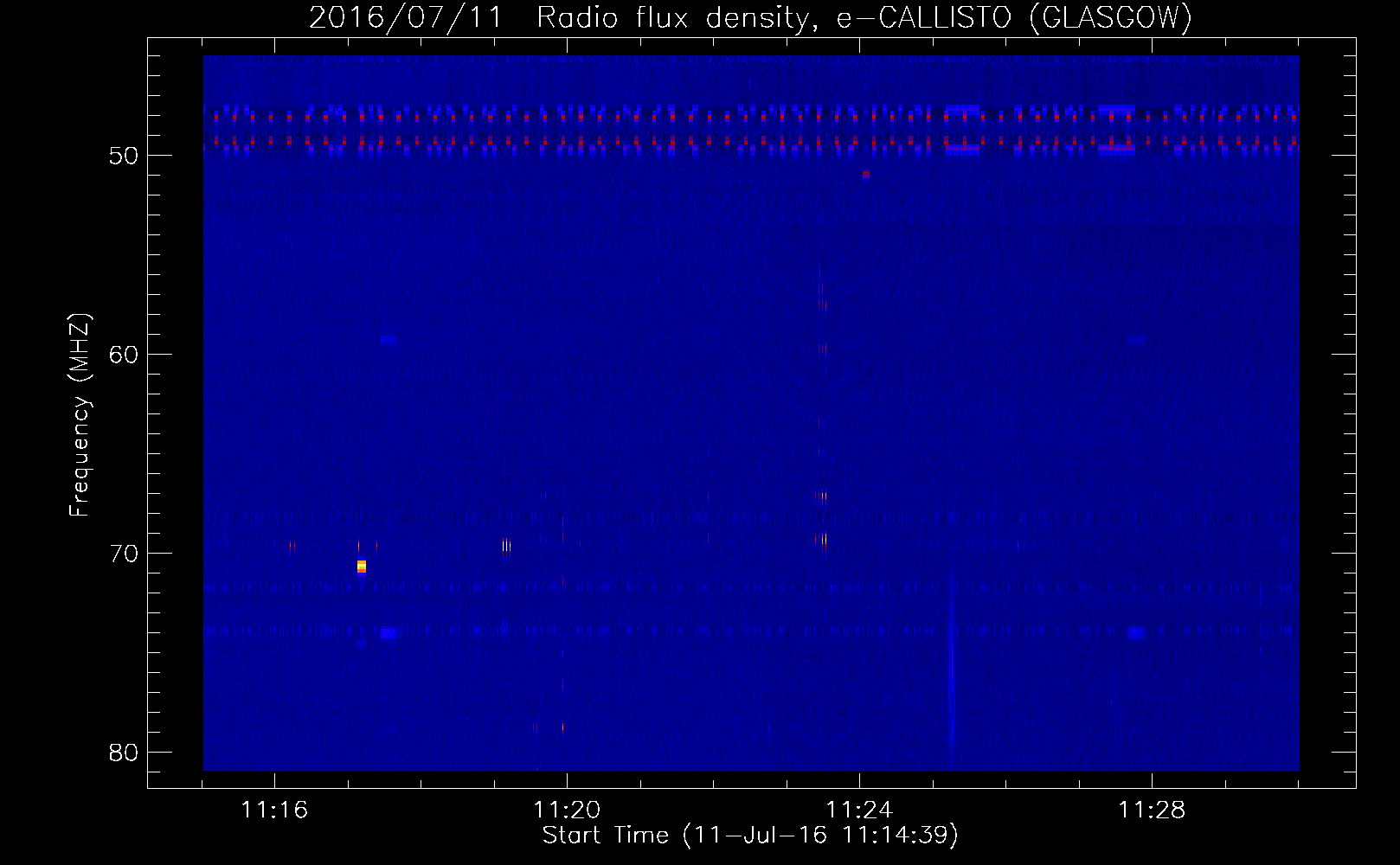The height and width of the screenshot is (865, 1400).
Task: Click the red spot just below 50 MHz
Action: 866,175
